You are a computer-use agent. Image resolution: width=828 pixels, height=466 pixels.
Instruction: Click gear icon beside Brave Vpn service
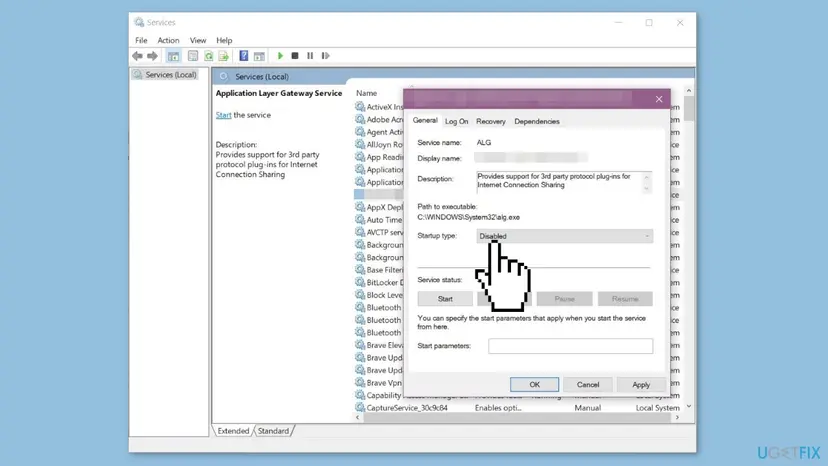360,383
